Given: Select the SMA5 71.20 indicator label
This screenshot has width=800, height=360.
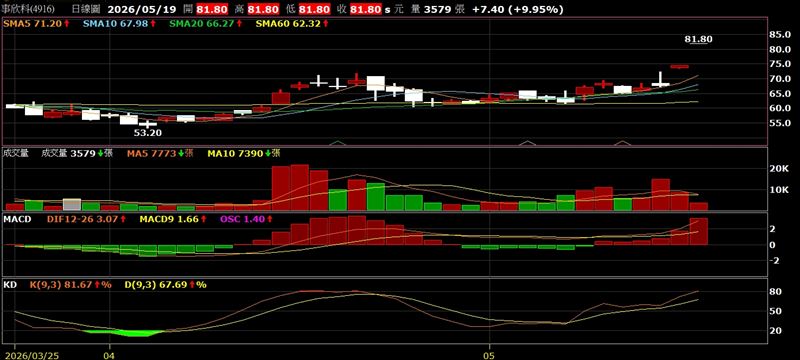Looking at the screenshot, I should tap(36, 23).
